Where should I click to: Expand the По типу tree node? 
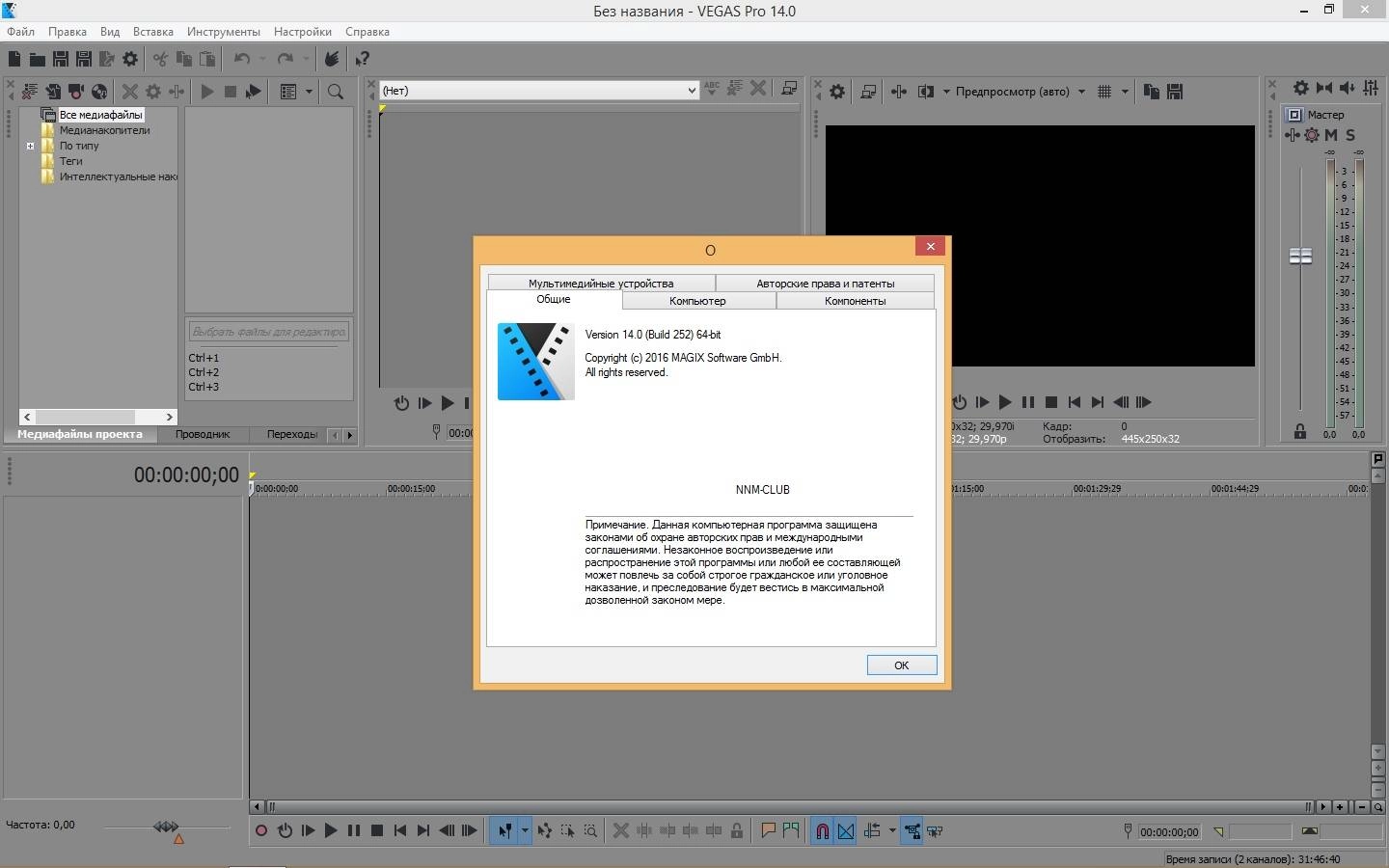click(x=30, y=147)
